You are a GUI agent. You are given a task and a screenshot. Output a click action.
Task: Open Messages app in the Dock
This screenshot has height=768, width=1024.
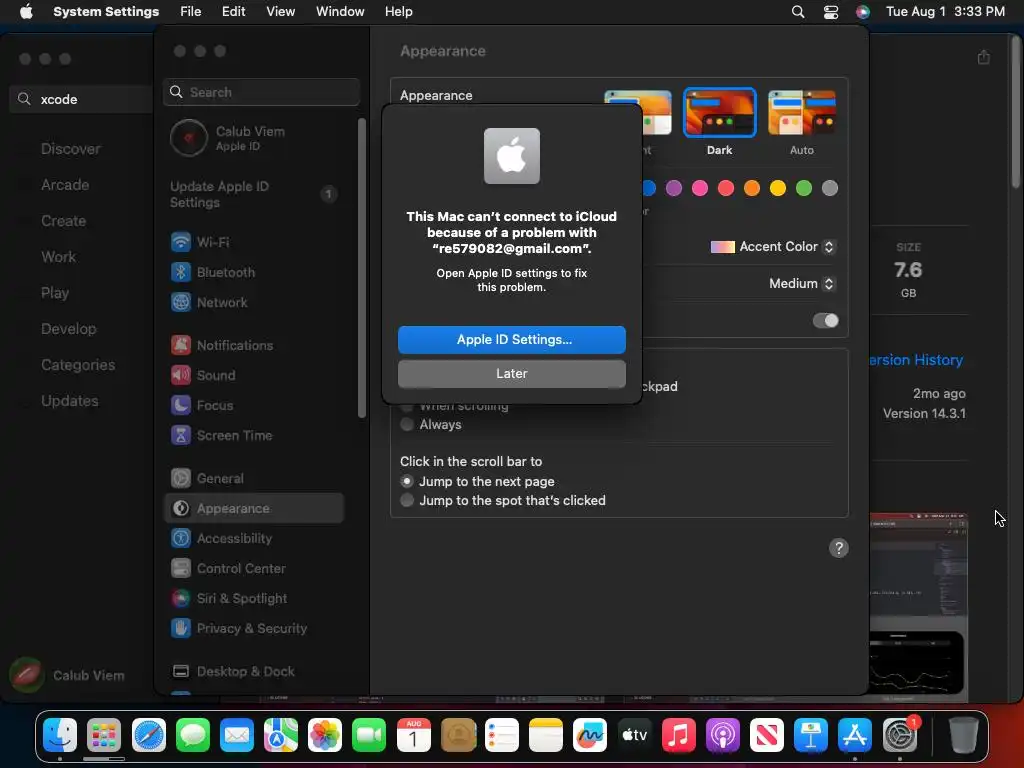193,736
